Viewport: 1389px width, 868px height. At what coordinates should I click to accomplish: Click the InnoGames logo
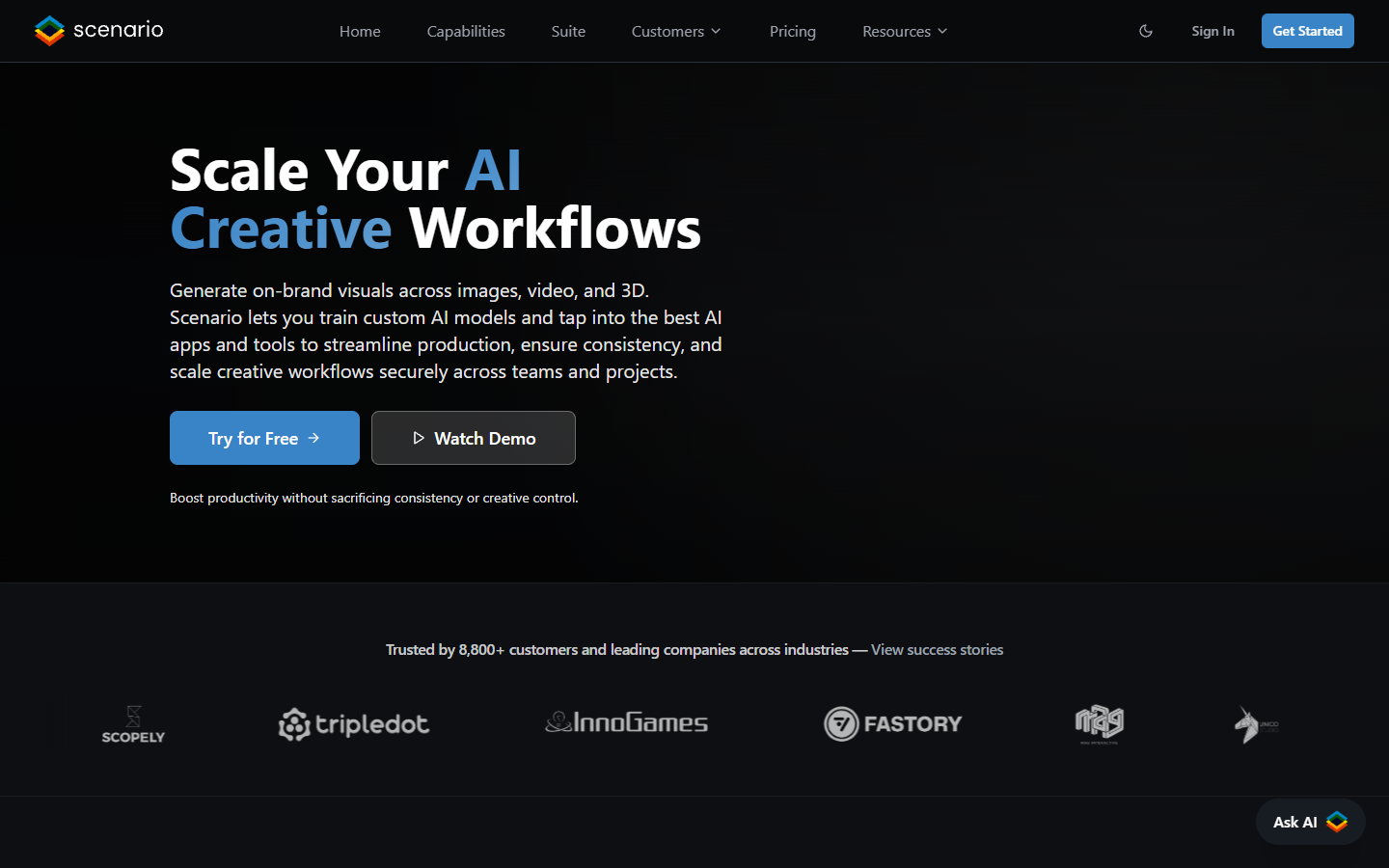(x=627, y=722)
